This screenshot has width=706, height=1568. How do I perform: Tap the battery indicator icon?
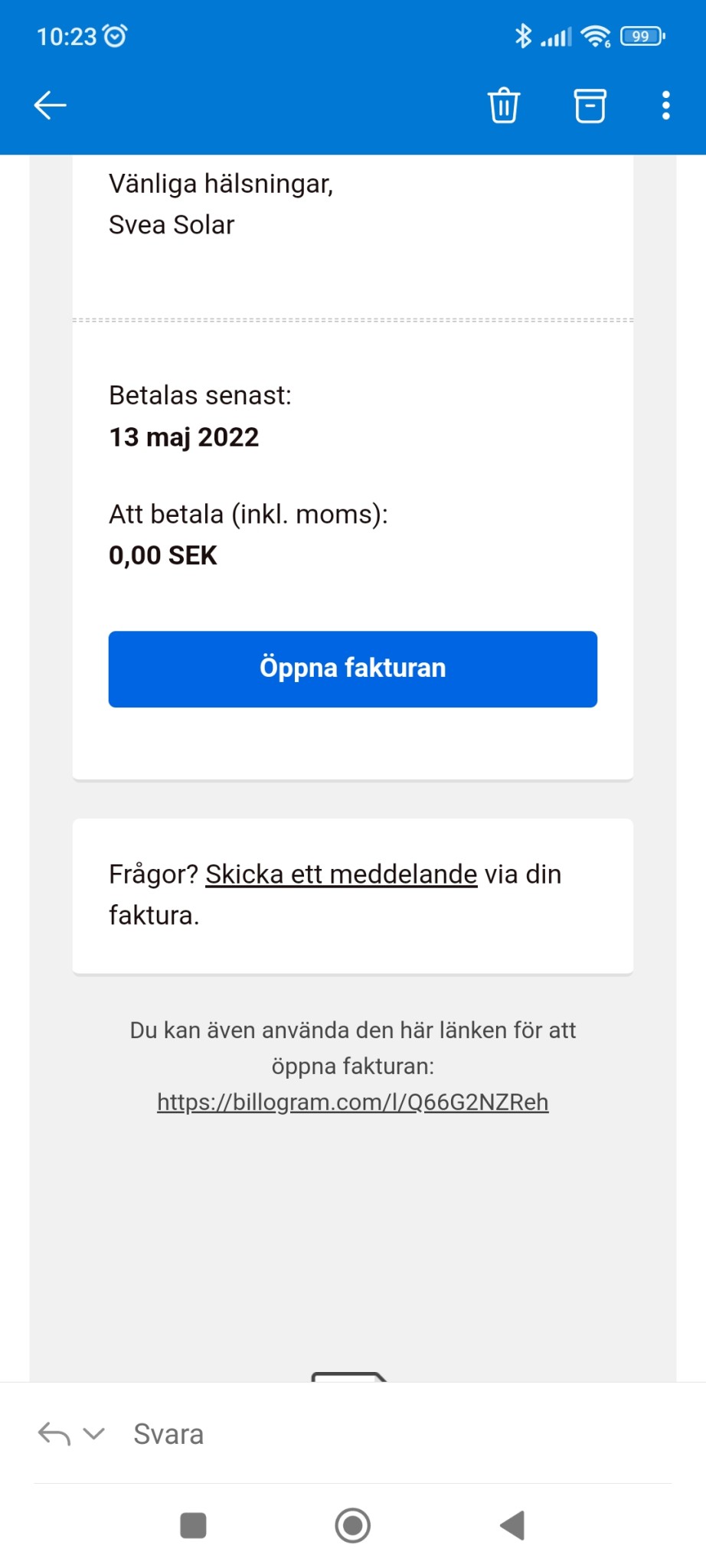(x=642, y=36)
